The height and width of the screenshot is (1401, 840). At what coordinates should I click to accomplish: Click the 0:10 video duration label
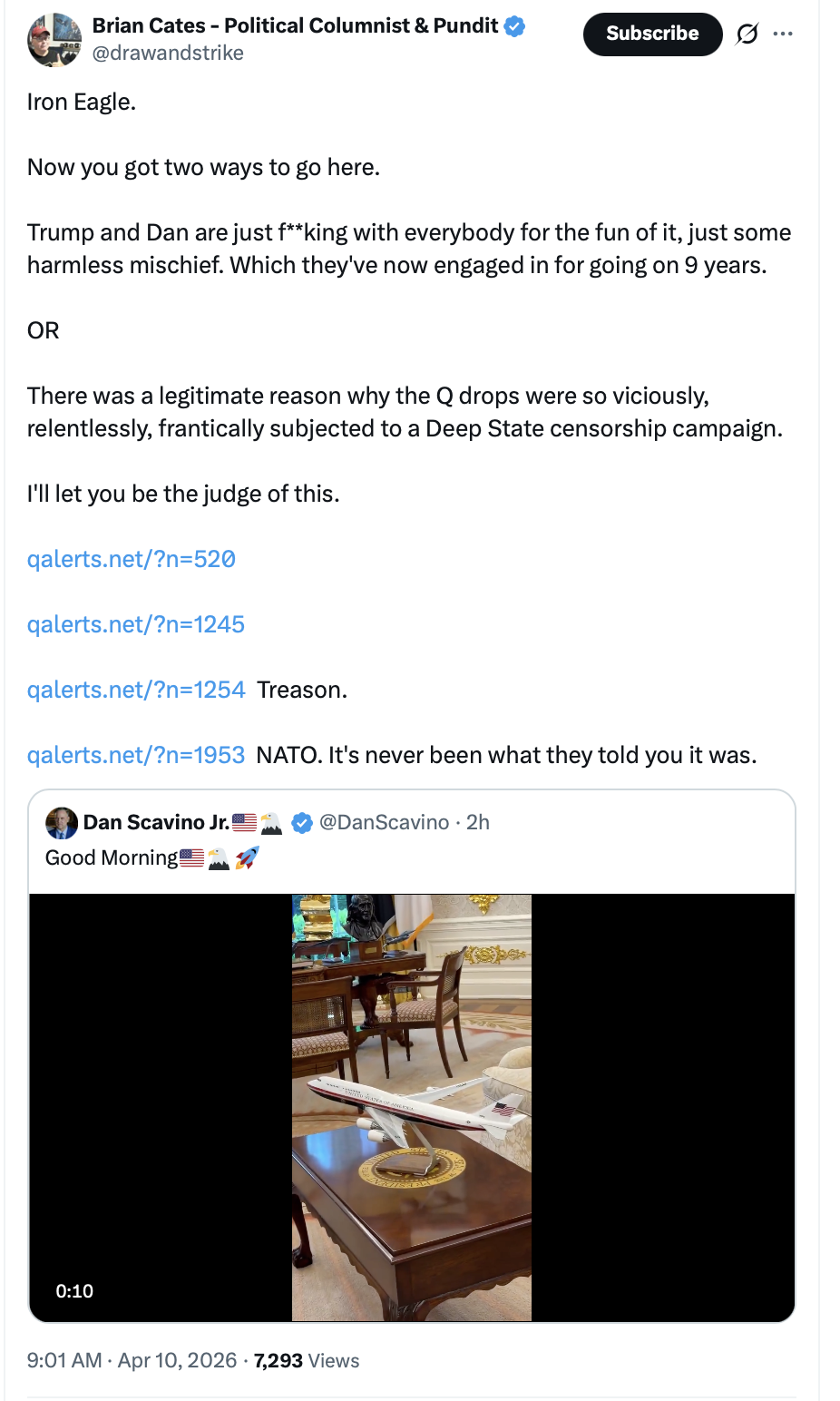(74, 1291)
